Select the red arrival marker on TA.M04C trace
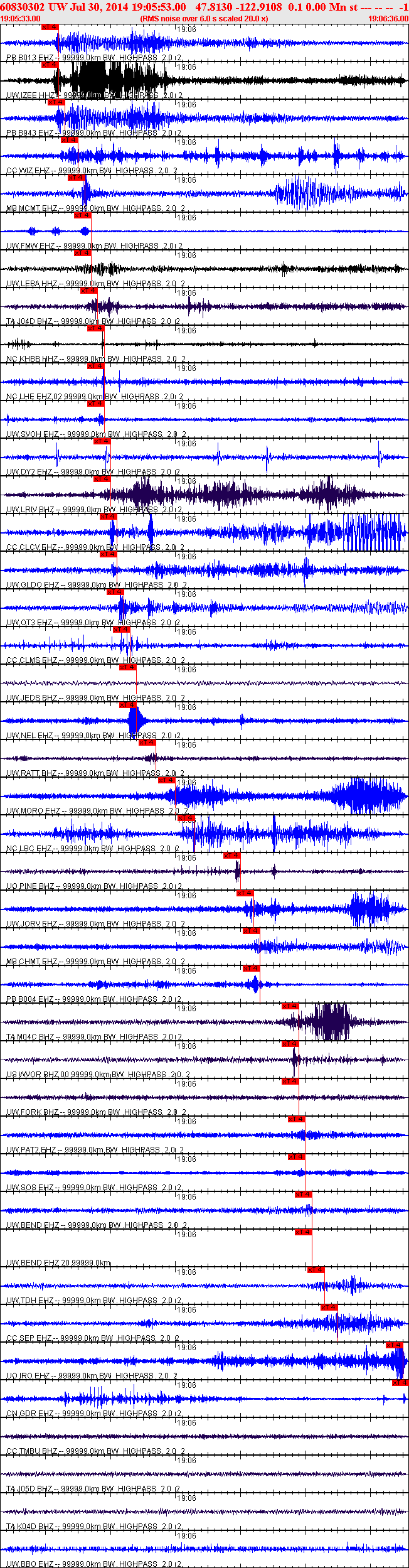The width and height of the screenshot is (409, 1568). 290,1006
